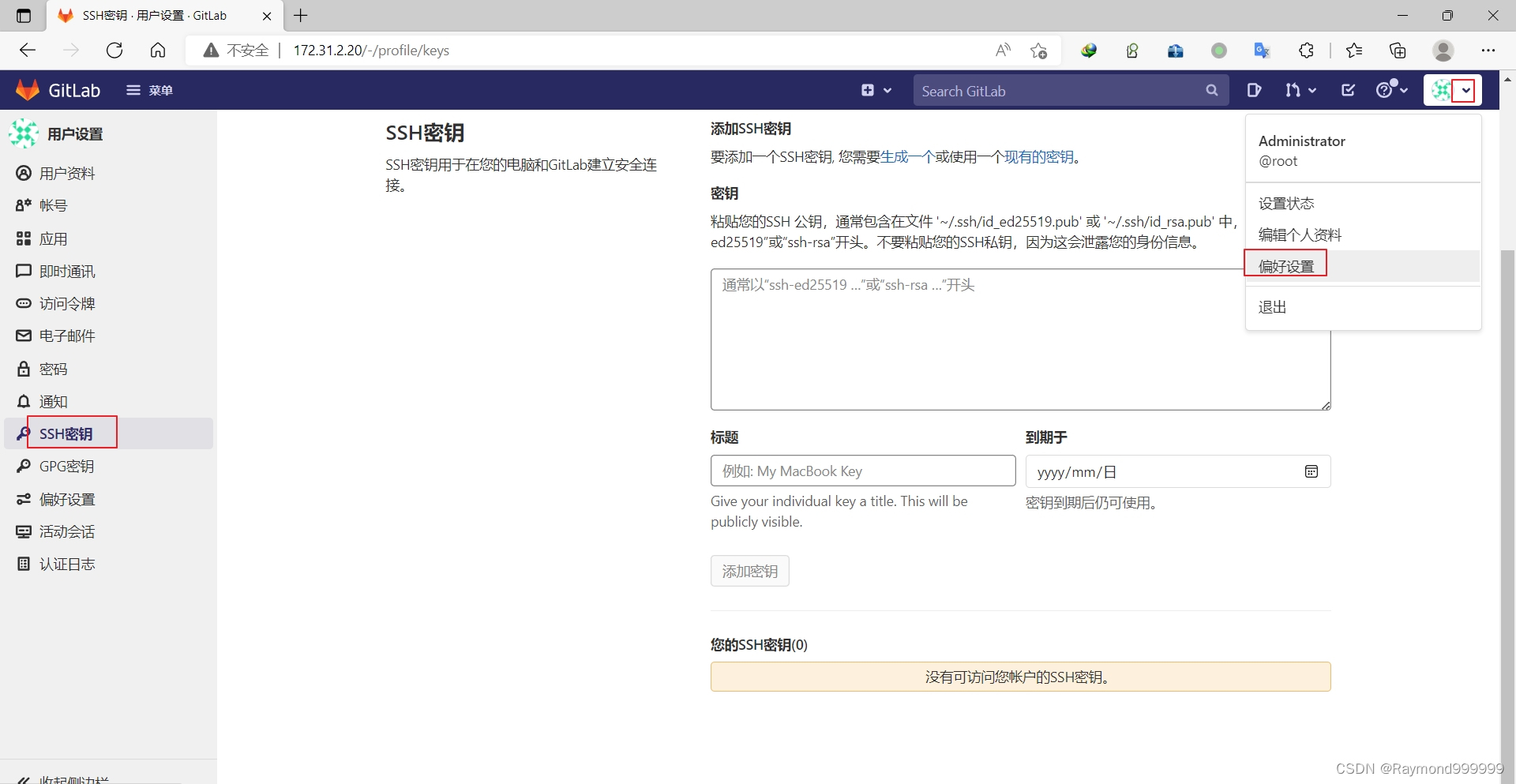Click the green globe extension icon
Screen dimensions: 1516x784
tap(1089, 51)
